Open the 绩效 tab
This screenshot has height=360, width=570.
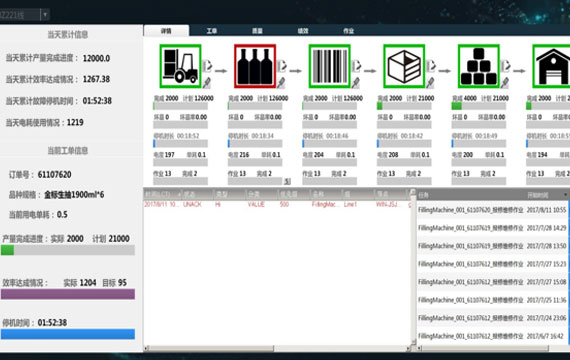pos(303,31)
